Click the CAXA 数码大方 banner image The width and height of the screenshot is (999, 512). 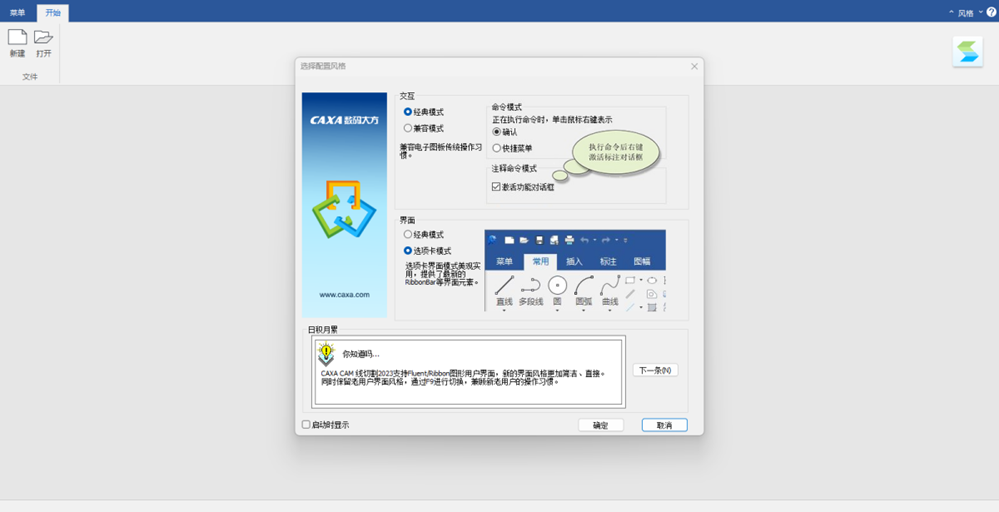pyautogui.click(x=345, y=205)
